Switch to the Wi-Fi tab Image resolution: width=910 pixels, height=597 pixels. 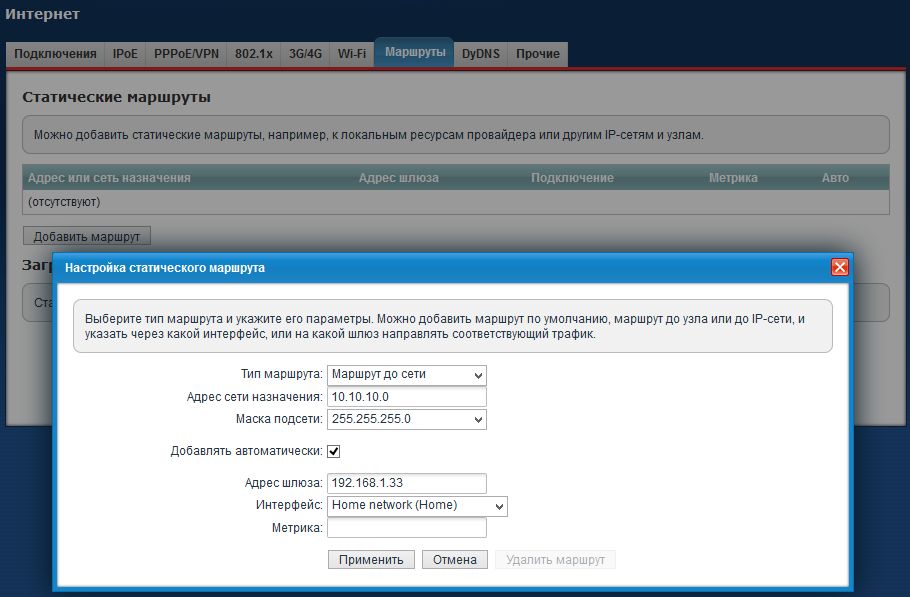[x=351, y=54]
